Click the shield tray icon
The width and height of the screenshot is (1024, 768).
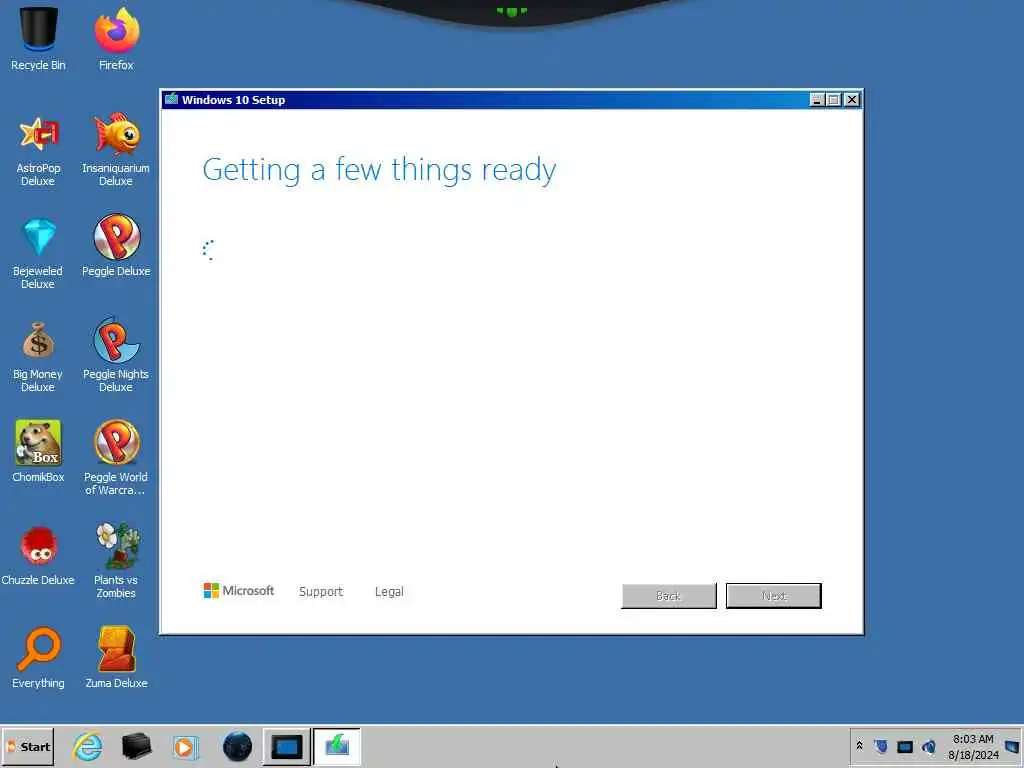click(x=880, y=746)
